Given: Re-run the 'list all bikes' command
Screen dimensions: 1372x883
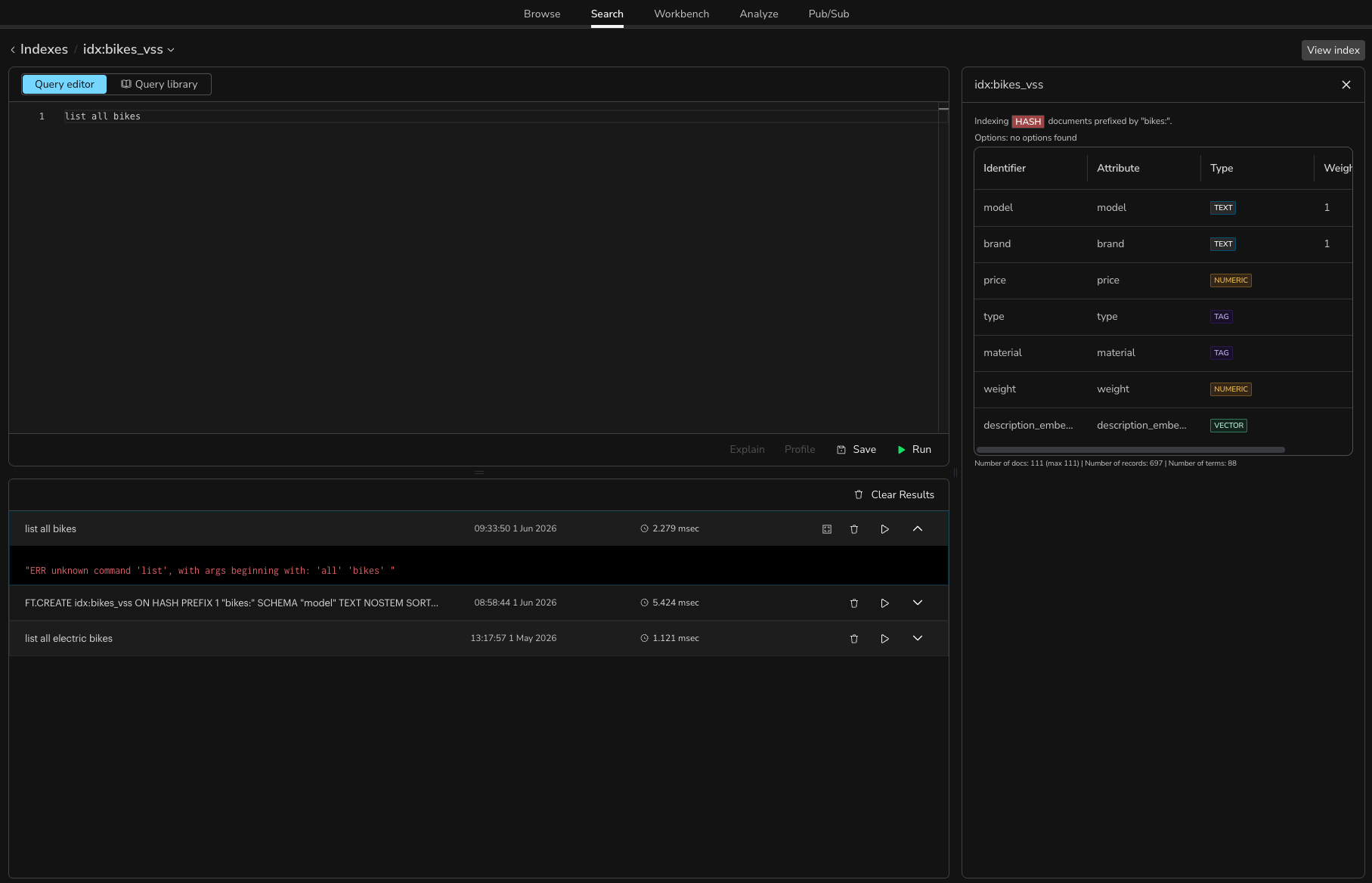Looking at the screenshot, I should 884,529.
